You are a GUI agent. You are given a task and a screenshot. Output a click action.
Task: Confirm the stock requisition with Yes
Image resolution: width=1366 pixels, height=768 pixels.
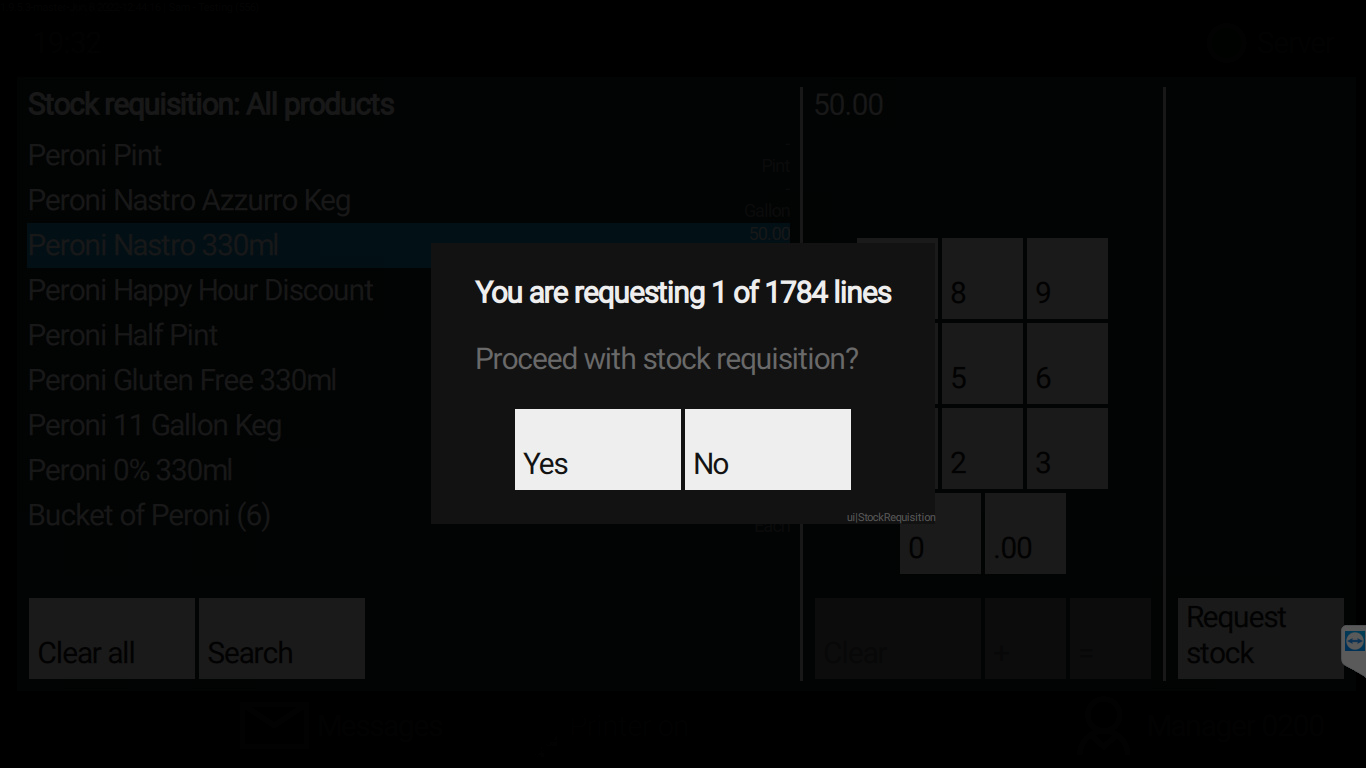pos(597,449)
